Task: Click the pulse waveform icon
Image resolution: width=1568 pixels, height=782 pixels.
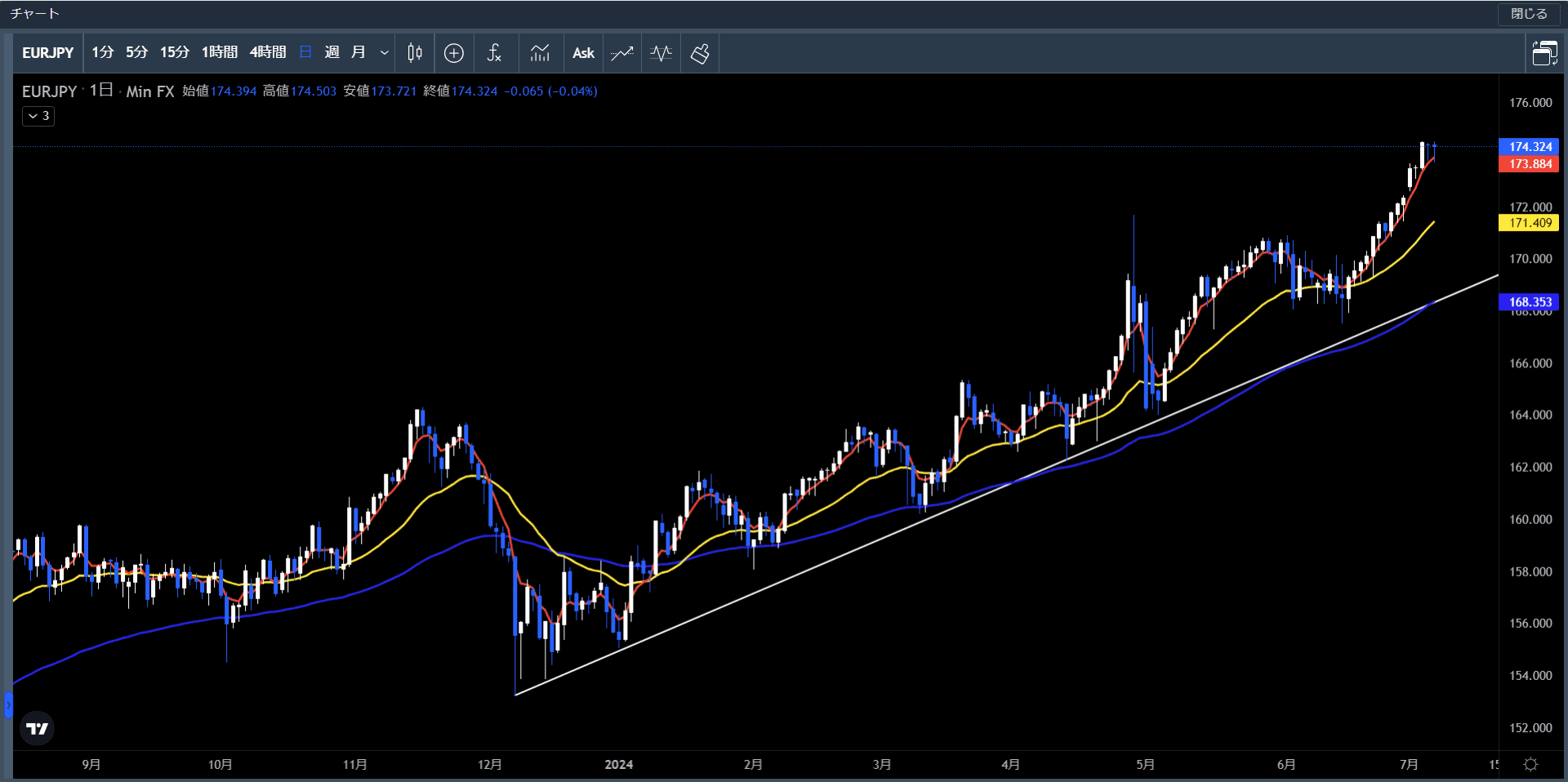Action: [x=661, y=53]
